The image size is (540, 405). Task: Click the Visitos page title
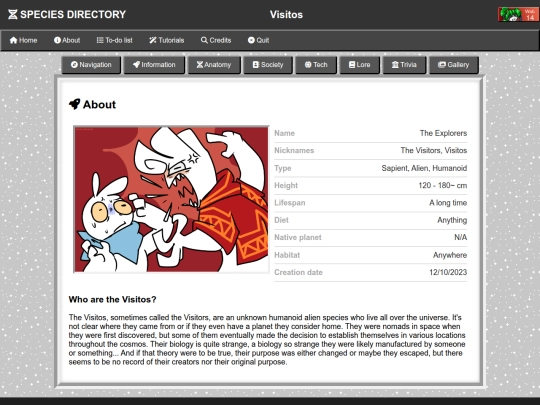286,14
